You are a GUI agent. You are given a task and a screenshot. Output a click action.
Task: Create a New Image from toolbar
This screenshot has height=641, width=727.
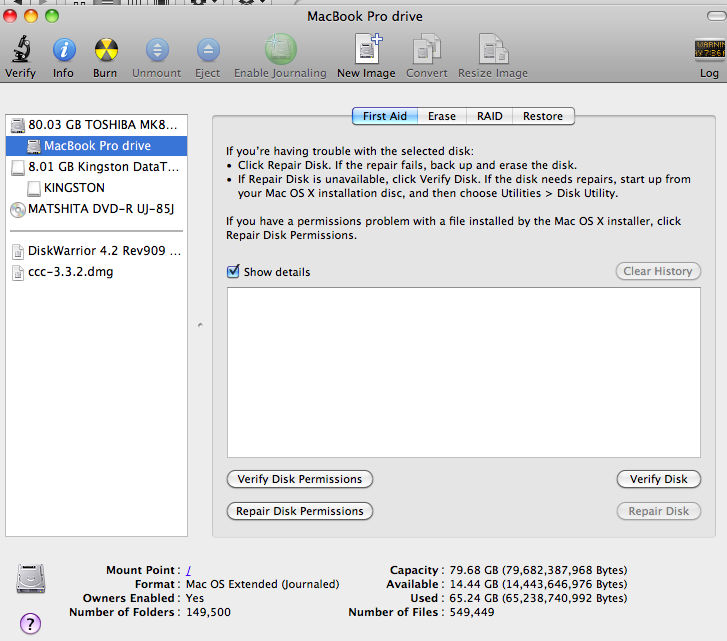367,48
